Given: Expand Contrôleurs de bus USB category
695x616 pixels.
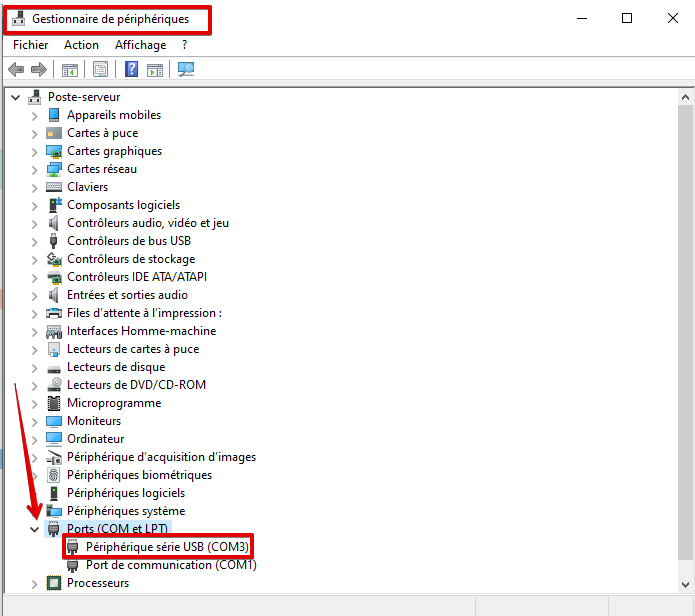Looking at the screenshot, I should tap(35, 242).
